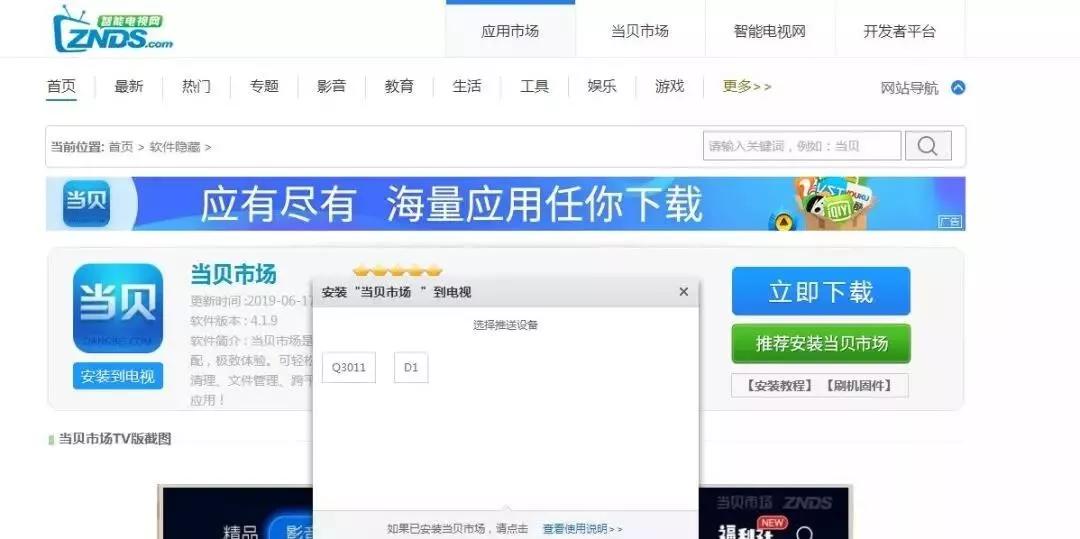This screenshot has width=1080, height=539.
Task: Click the five-star rating display
Action: tap(397, 271)
